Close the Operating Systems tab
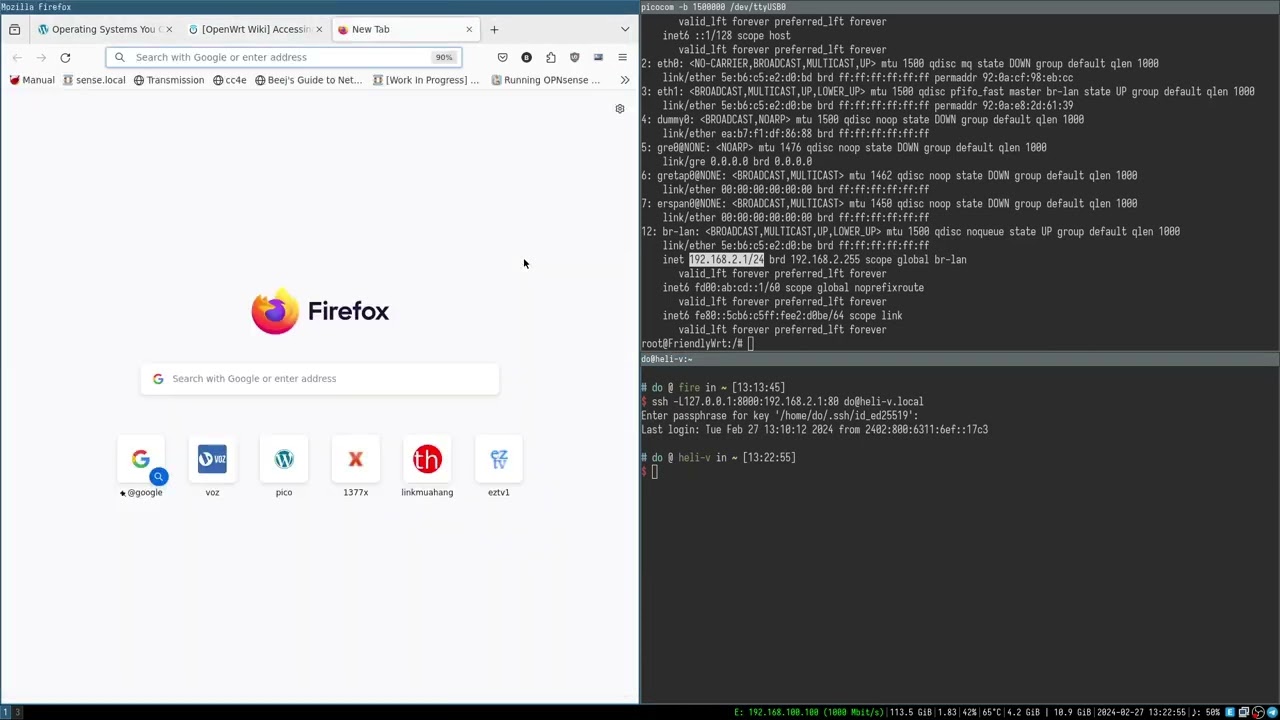The image size is (1280, 720). [168, 29]
